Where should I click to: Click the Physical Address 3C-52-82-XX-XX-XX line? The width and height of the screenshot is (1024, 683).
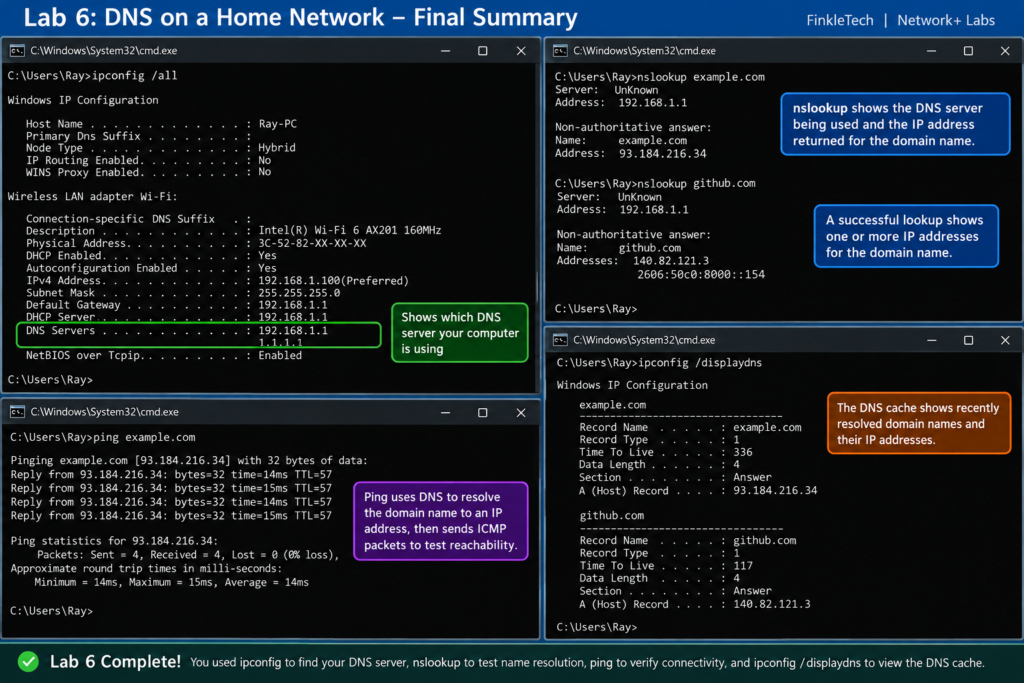(x=196, y=243)
